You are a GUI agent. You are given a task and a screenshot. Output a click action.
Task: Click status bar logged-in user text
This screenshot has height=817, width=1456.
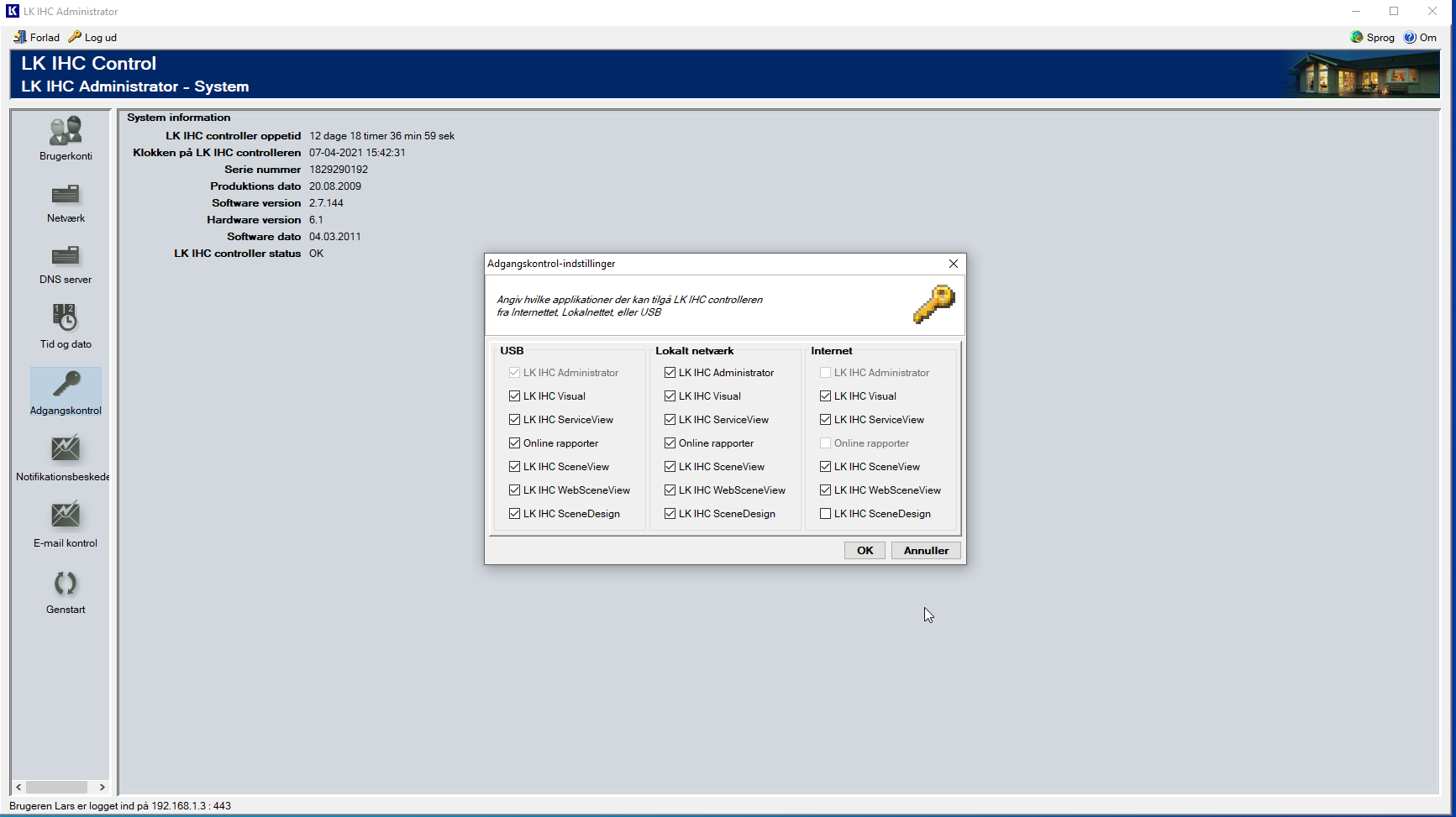(120, 806)
